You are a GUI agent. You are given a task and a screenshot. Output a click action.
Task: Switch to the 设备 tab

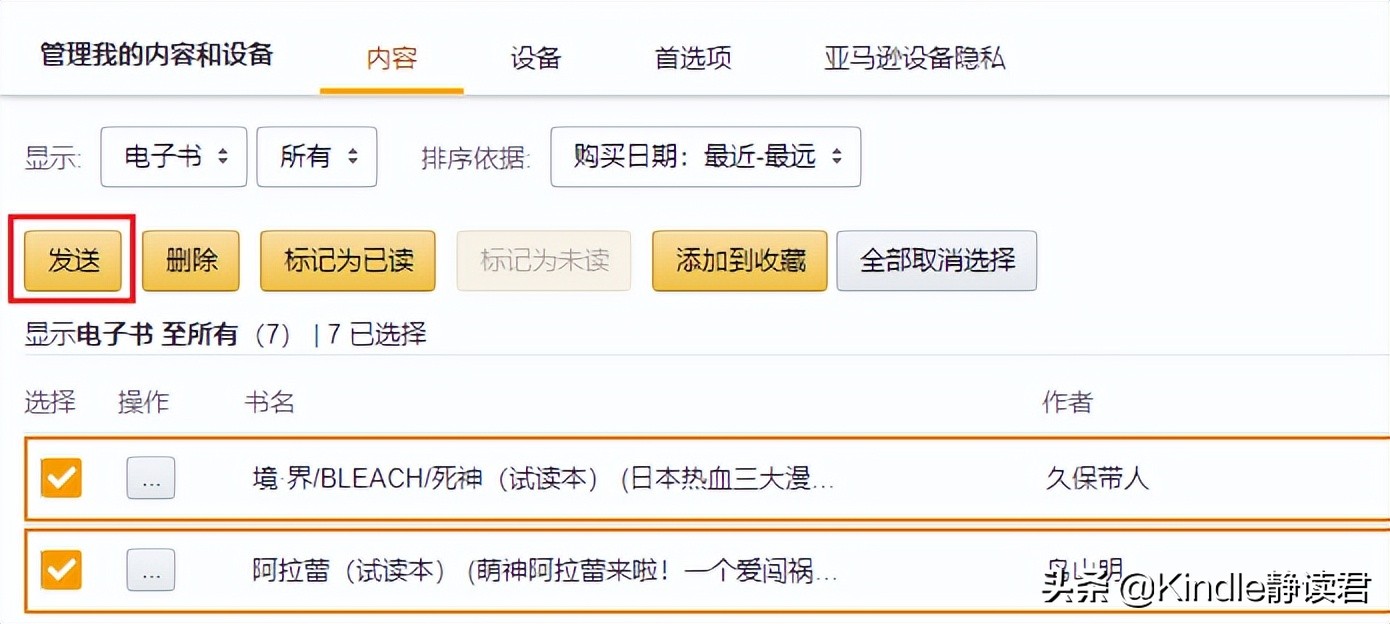(x=535, y=59)
